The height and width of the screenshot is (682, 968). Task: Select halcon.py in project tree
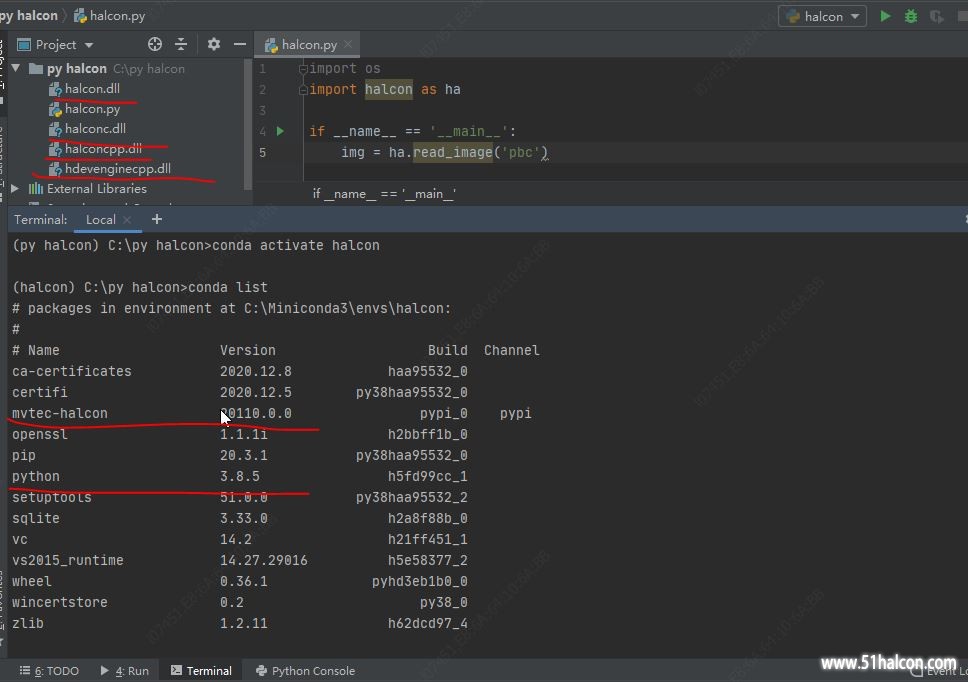[93, 109]
